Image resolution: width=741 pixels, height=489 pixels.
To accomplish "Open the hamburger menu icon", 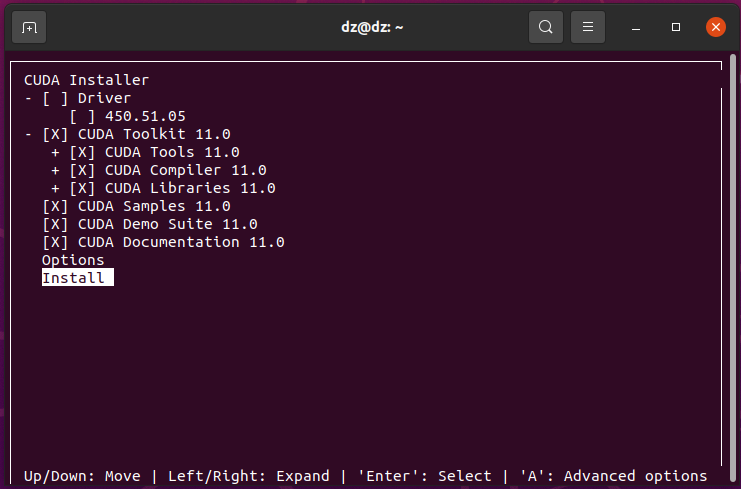I will [589, 27].
